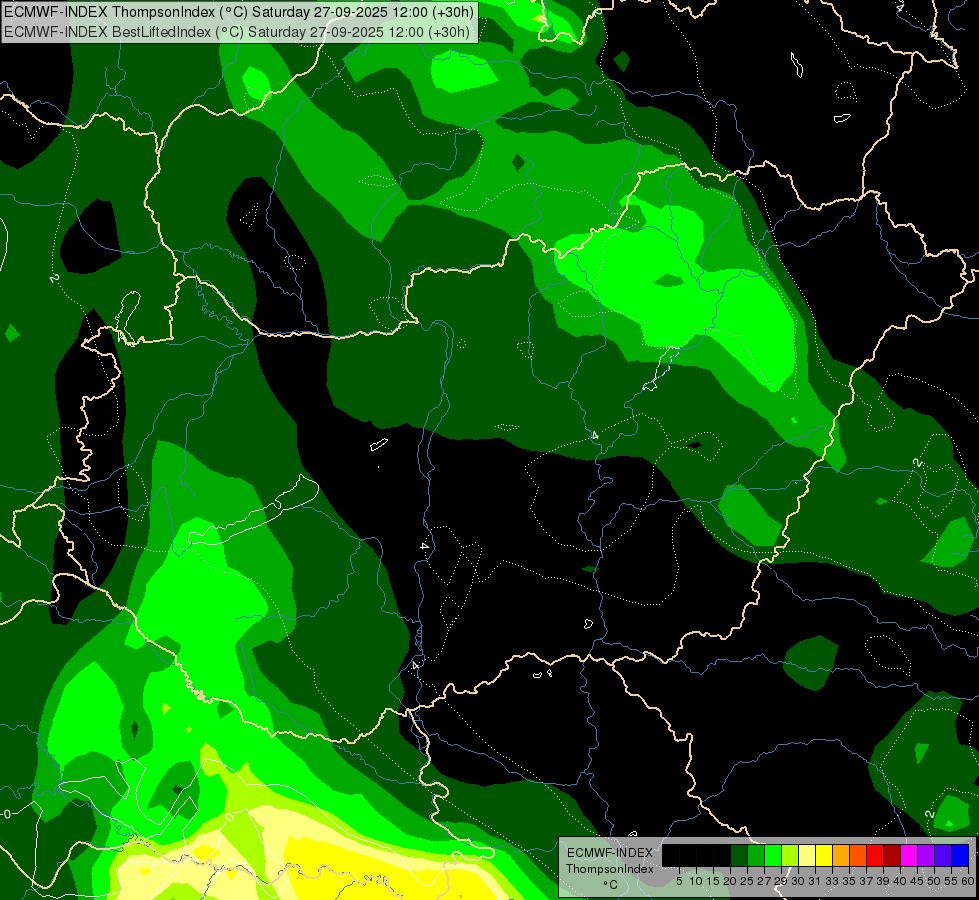979x900 pixels.
Task: Select the bright green 27–29 legend swatch
Action: coord(773,855)
